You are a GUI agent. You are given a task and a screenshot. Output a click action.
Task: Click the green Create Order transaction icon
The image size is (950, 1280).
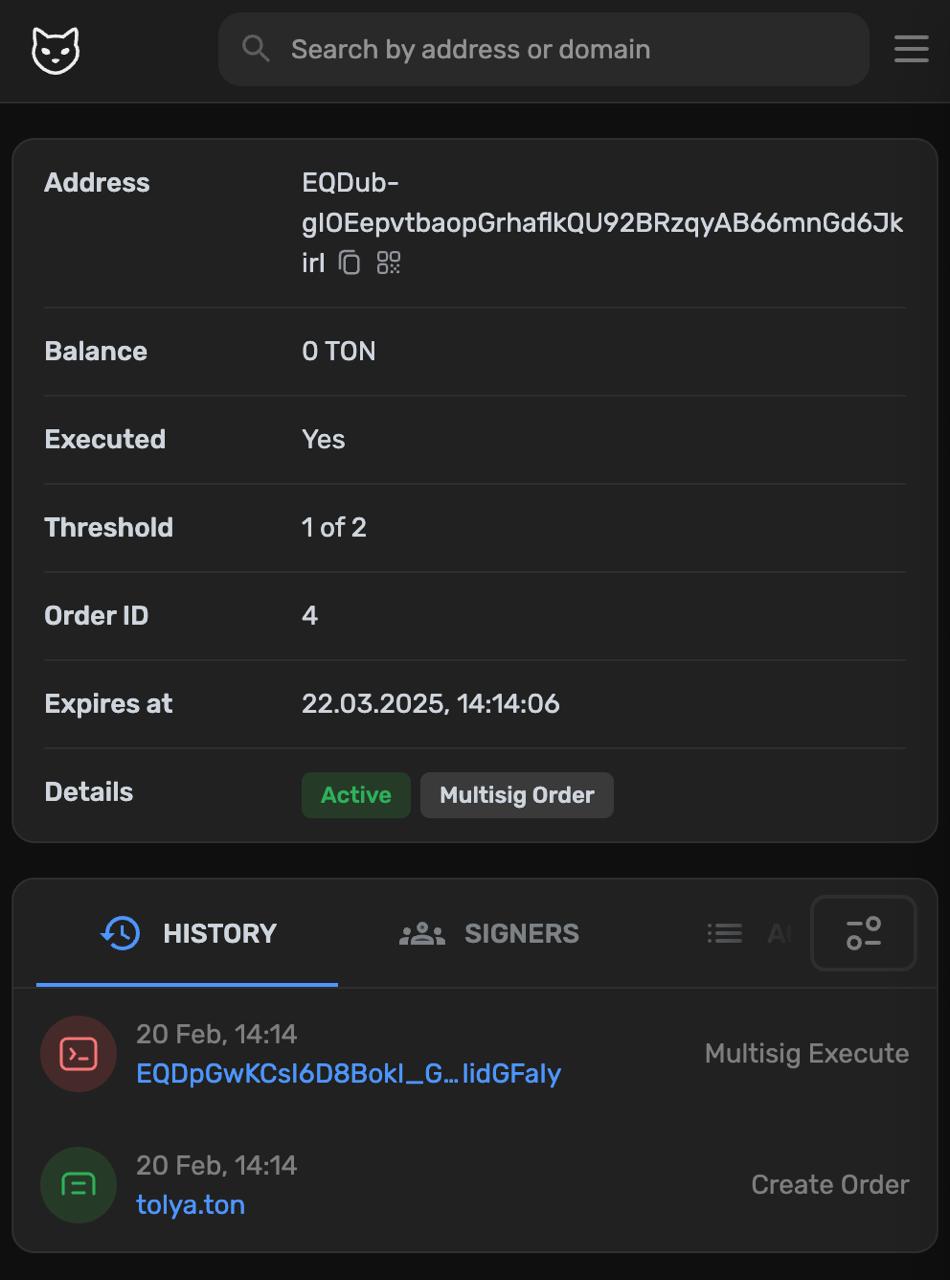click(78, 1185)
